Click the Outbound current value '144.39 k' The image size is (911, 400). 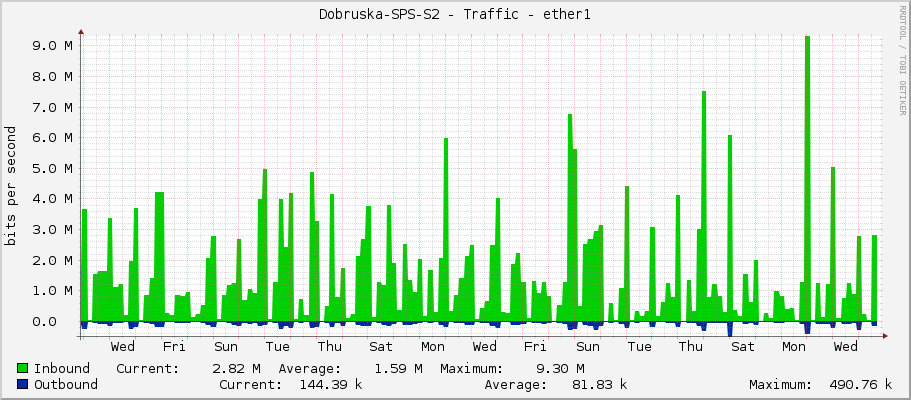pos(330,384)
